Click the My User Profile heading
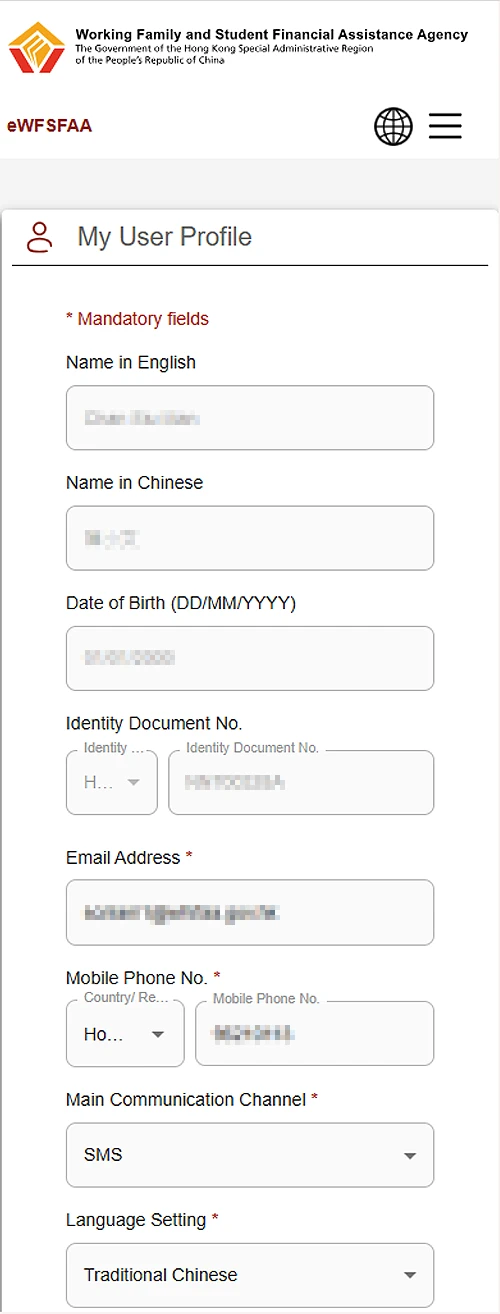Image resolution: width=500 pixels, height=1314 pixels. (165, 237)
